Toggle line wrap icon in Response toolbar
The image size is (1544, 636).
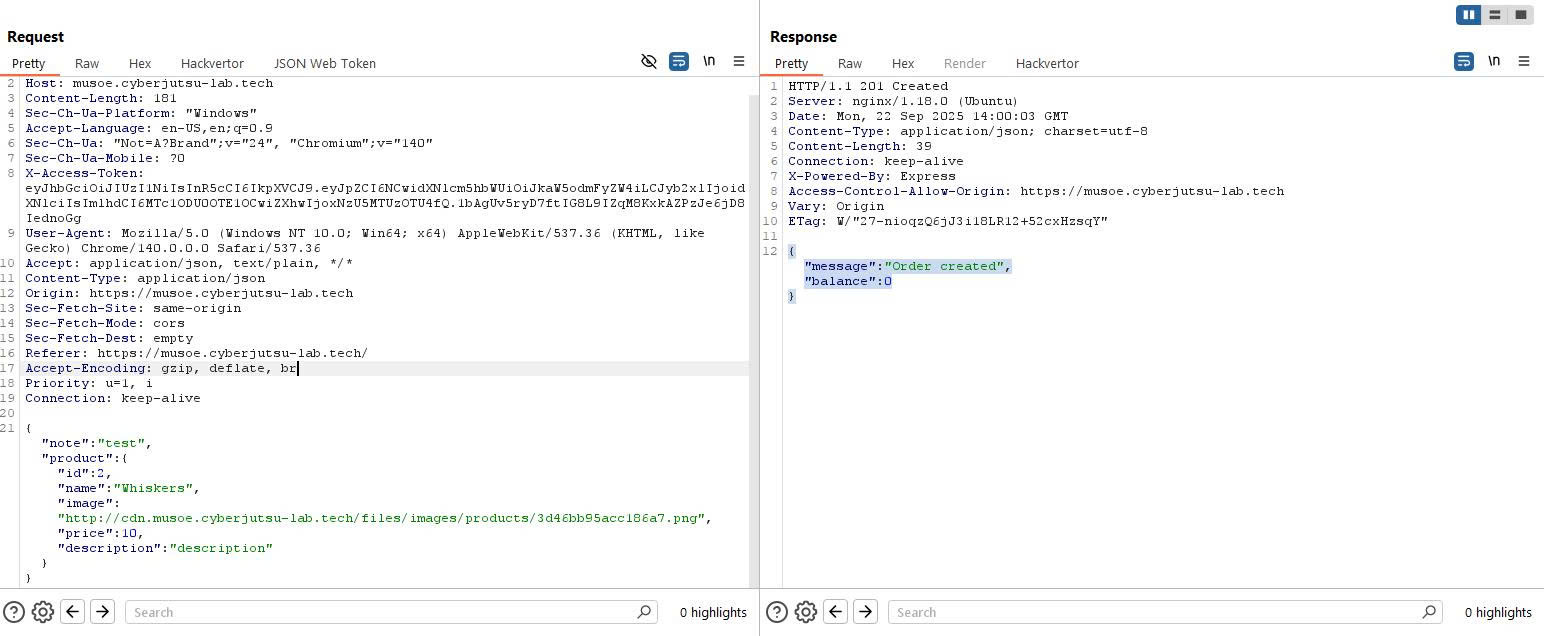(1464, 61)
